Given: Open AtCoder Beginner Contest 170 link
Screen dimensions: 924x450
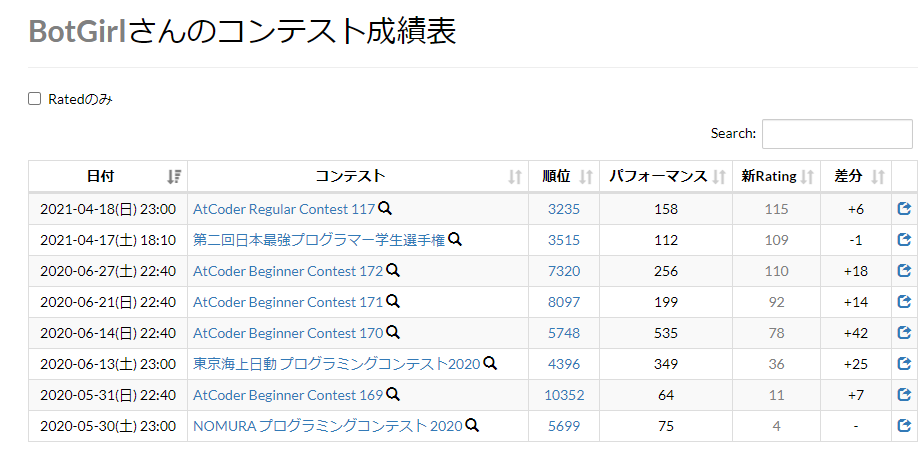Looking at the screenshot, I should pyautogui.click(x=288, y=333).
